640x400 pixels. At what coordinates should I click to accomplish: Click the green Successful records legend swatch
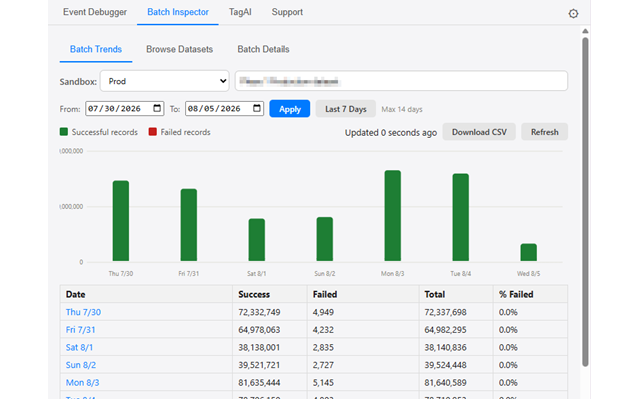(x=64, y=131)
